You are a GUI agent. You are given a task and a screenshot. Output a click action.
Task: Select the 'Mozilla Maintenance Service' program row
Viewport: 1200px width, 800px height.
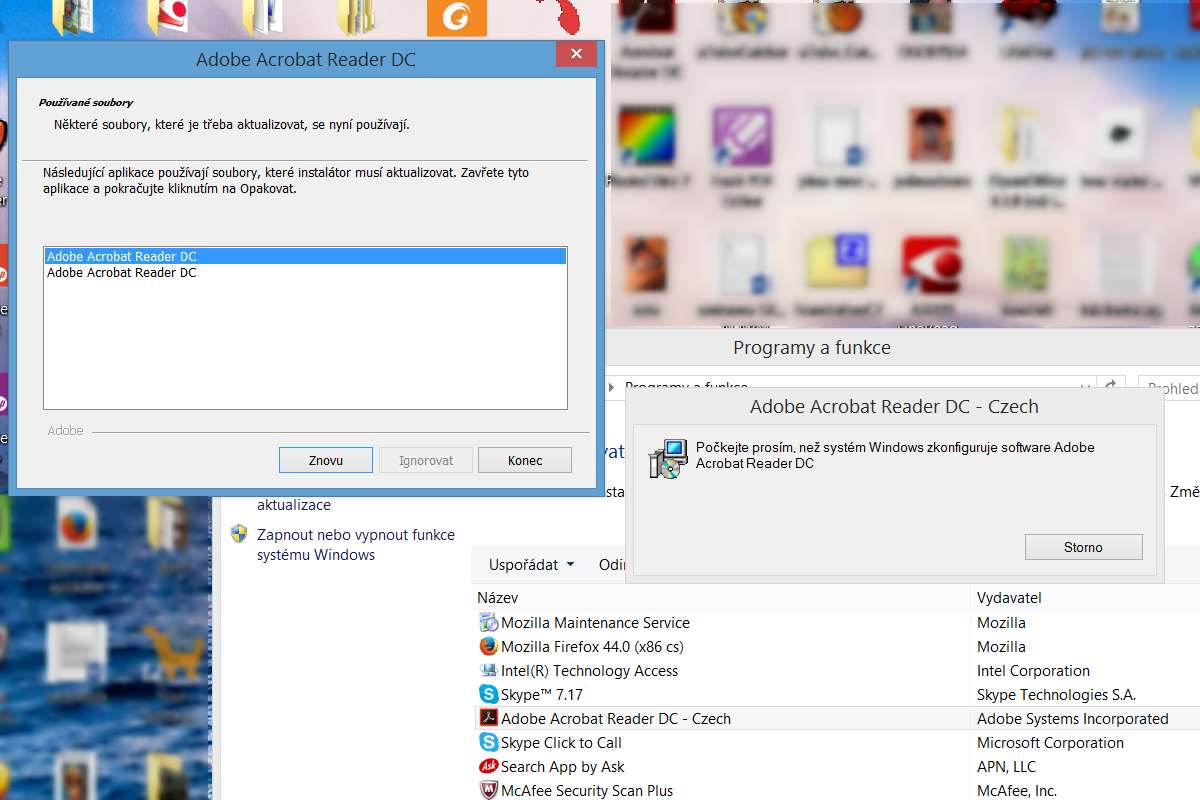coord(836,623)
